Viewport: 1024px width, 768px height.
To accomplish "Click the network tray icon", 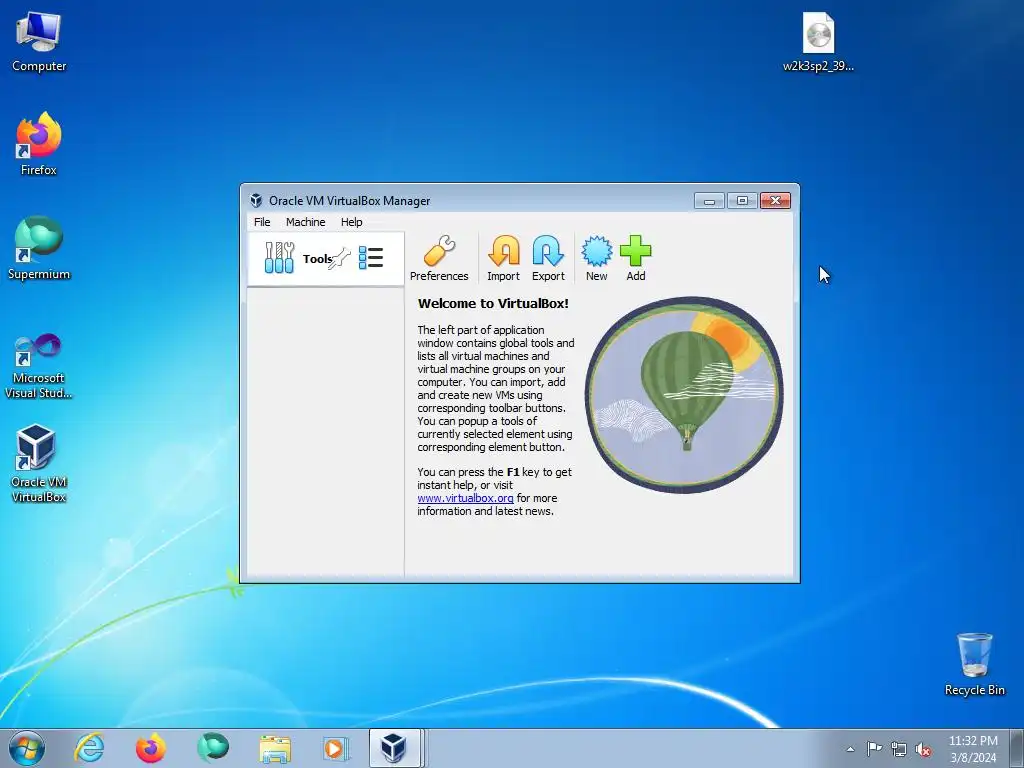I will coord(899,749).
